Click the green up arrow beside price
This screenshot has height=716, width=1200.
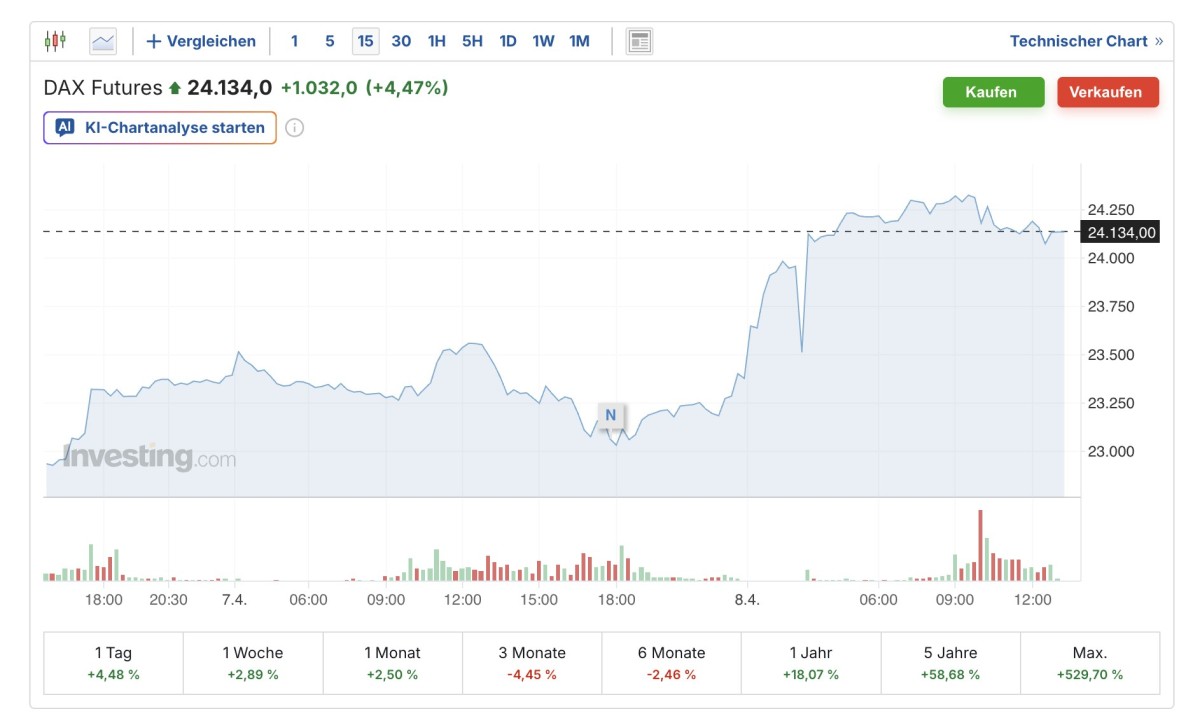175,88
